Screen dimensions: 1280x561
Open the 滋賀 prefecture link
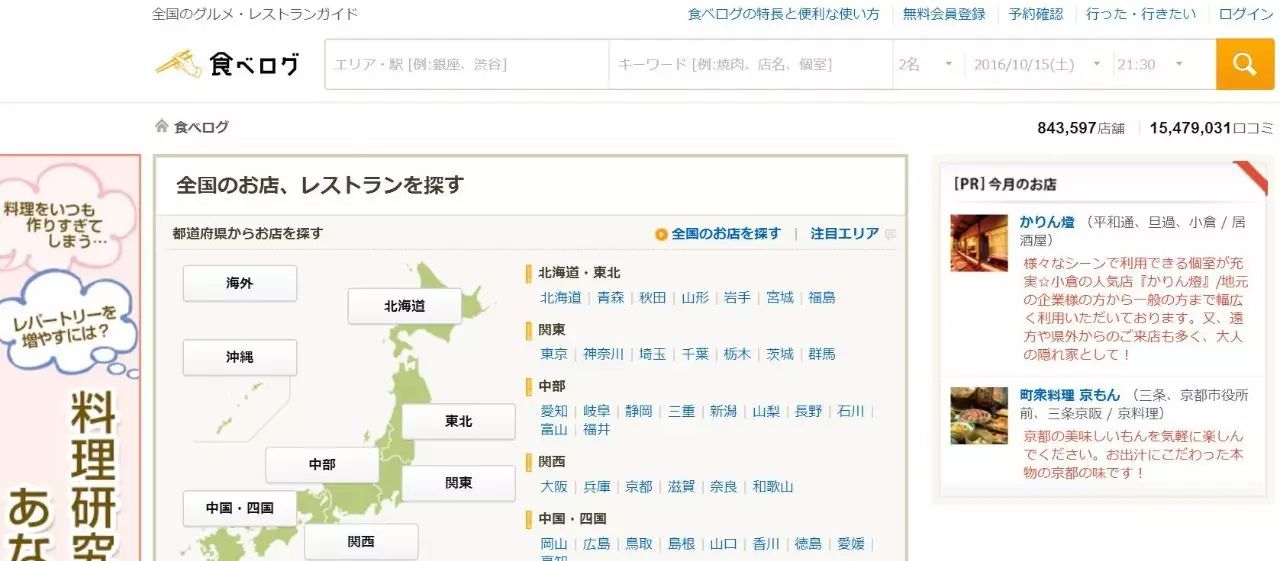tap(681, 487)
